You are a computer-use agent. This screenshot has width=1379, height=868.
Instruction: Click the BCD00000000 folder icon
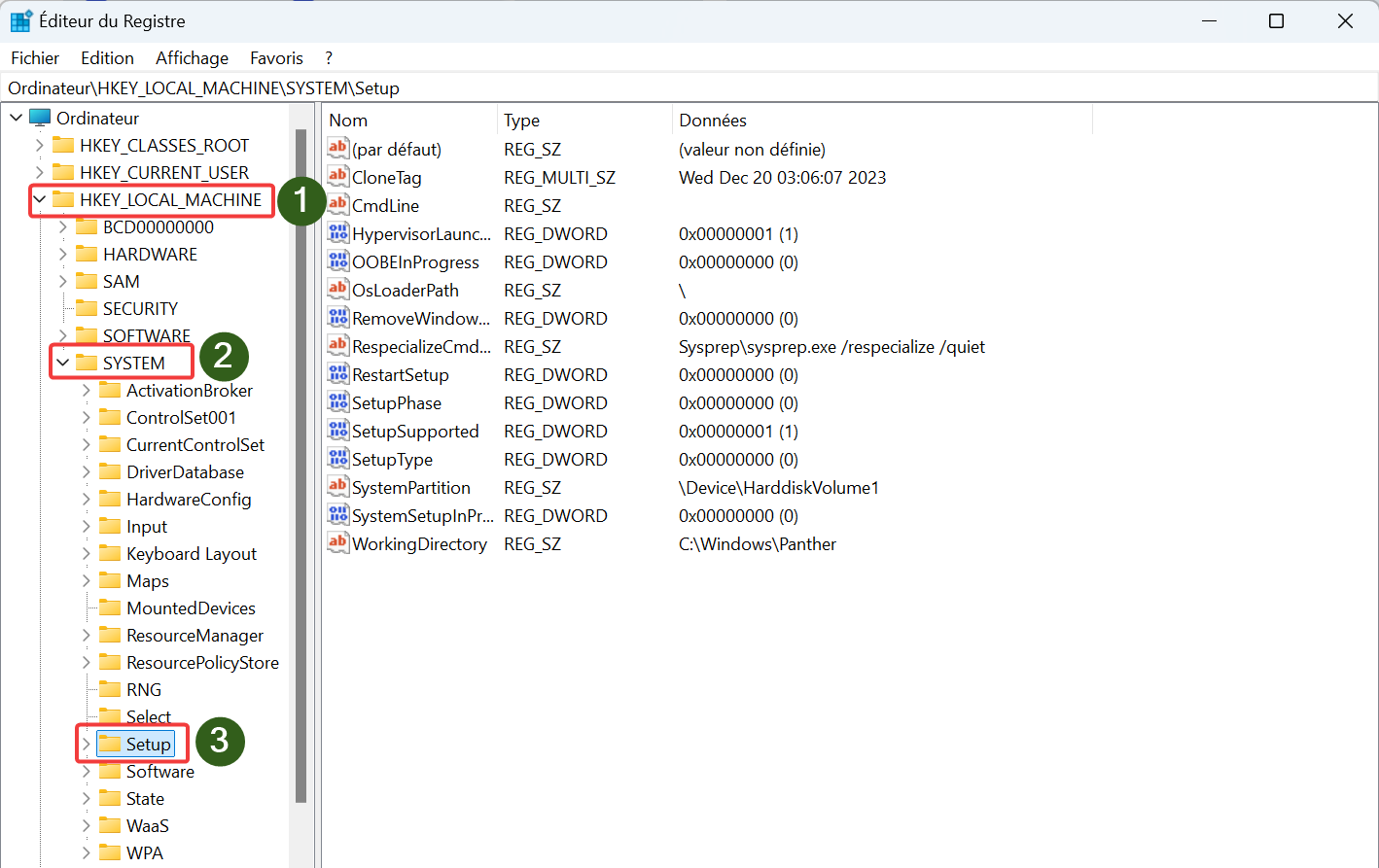click(x=87, y=226)
